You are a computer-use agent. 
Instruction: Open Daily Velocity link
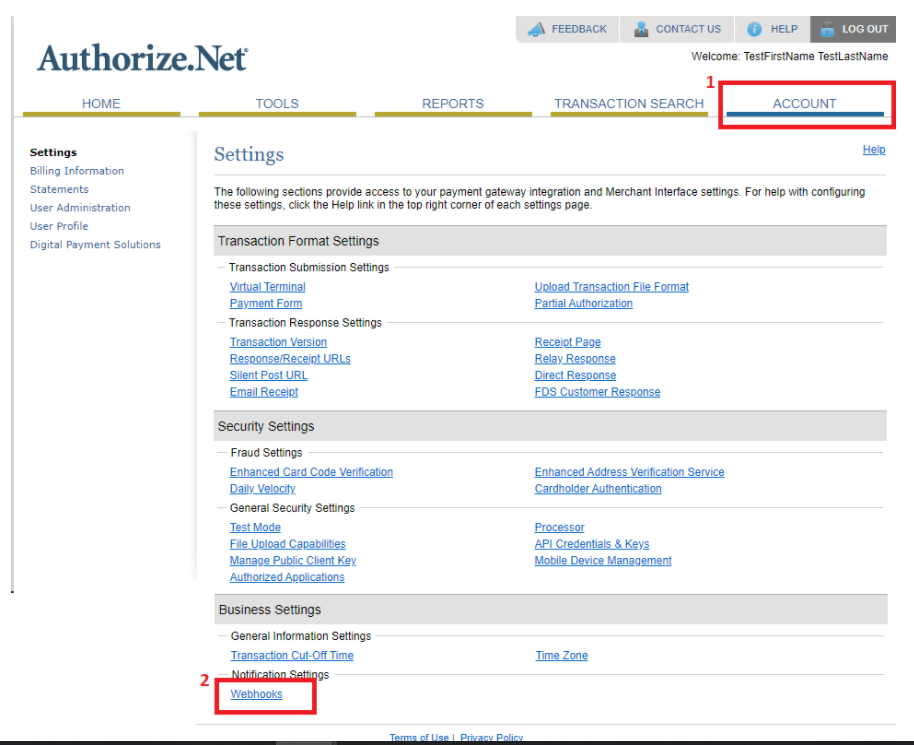tap(262, 489)
